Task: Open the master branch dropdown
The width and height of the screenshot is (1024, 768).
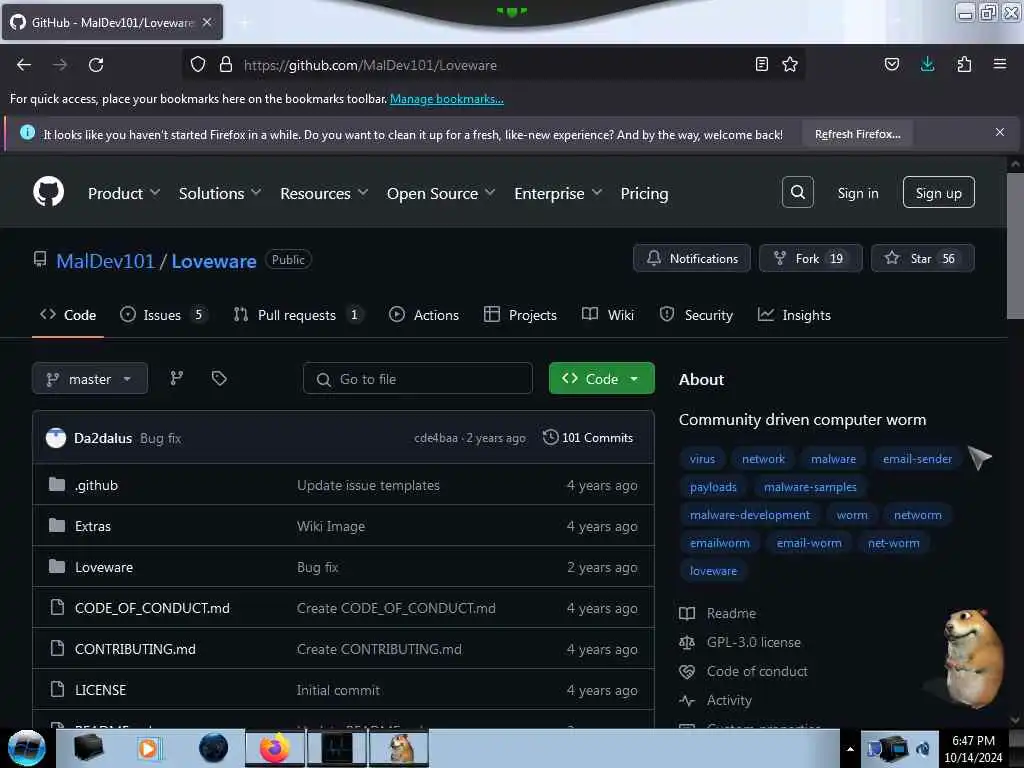Action: tap(89, 379)
